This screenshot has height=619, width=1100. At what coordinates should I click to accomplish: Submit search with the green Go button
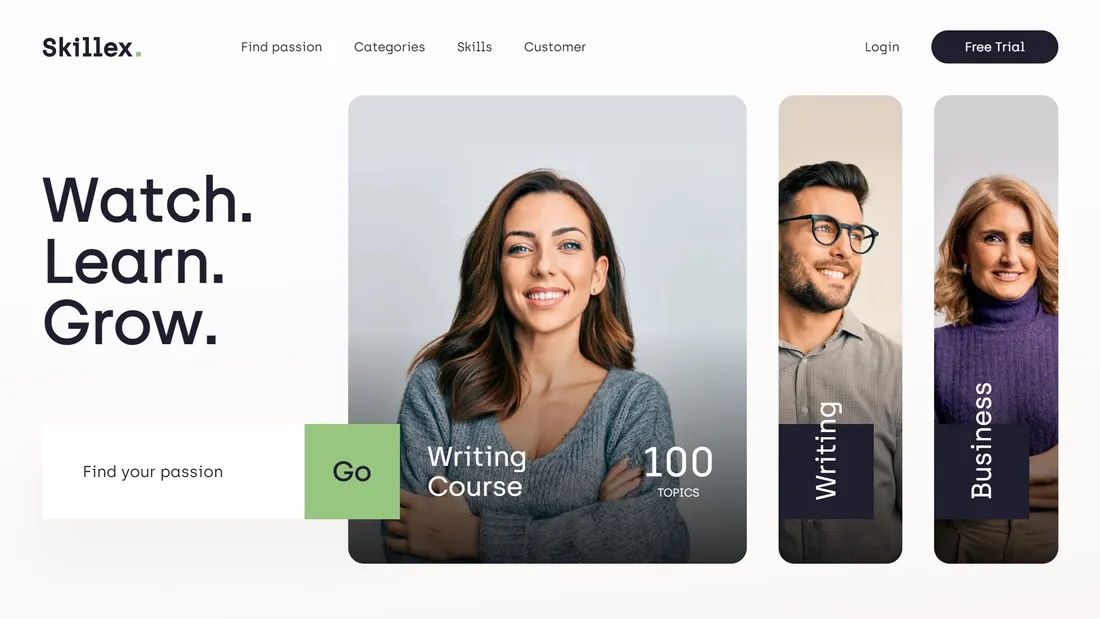tap(352, 472)
